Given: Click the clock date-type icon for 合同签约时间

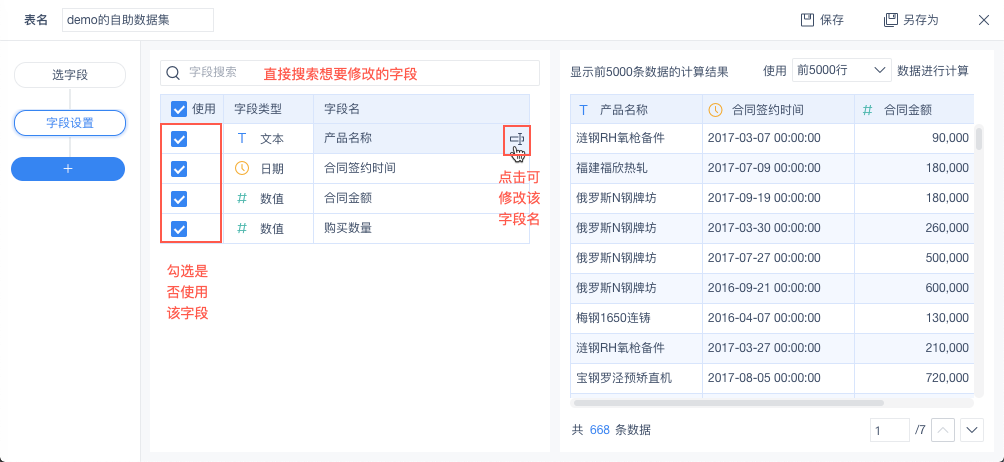Looking at the screenshot, I should click(241, 168).
